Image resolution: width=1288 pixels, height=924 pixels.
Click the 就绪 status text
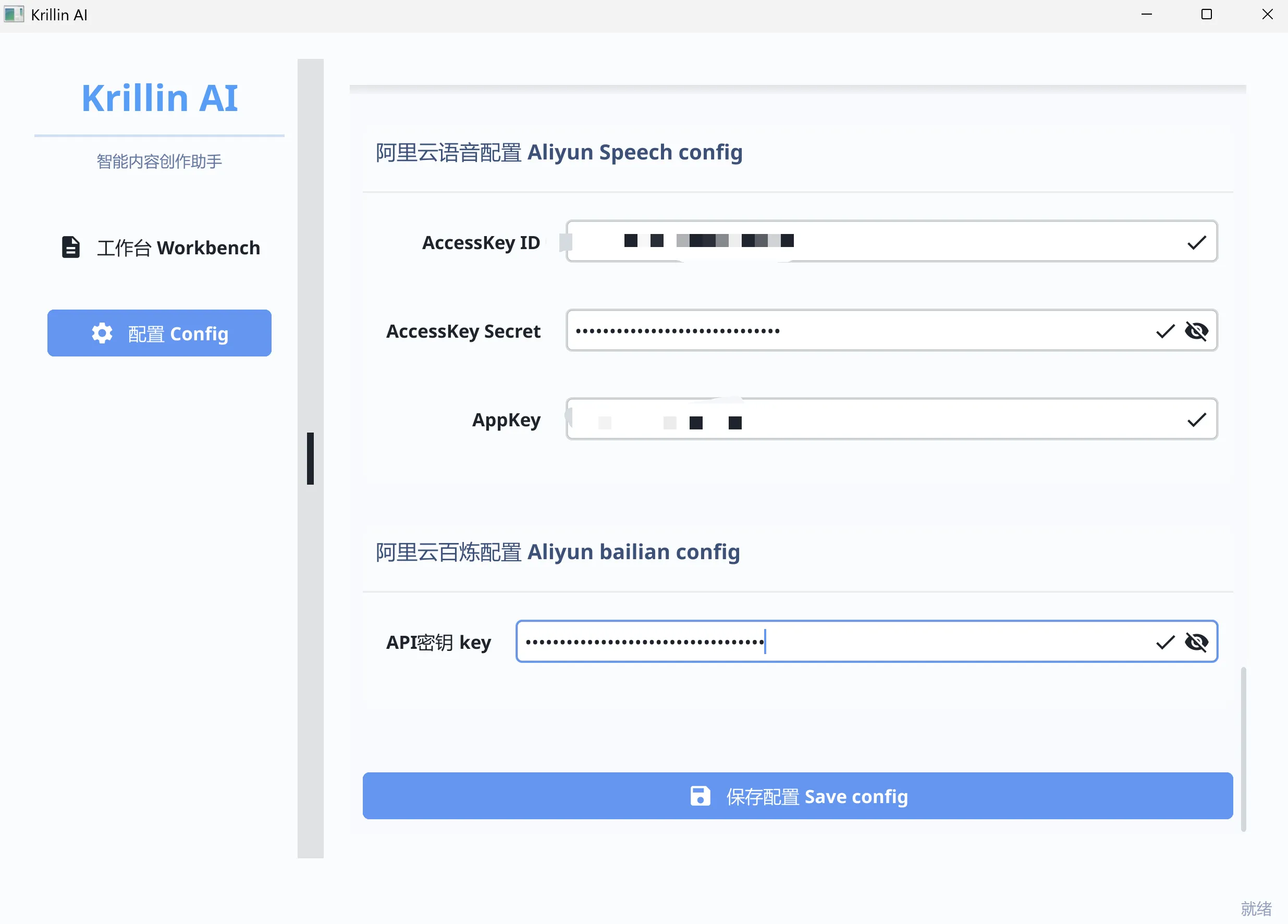1256,908
